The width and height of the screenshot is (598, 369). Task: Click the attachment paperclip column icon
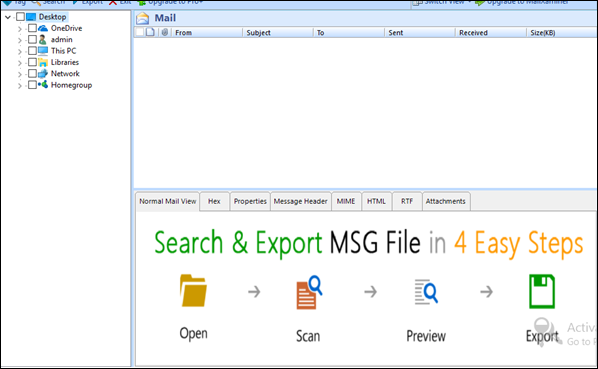tap(164, 32)
